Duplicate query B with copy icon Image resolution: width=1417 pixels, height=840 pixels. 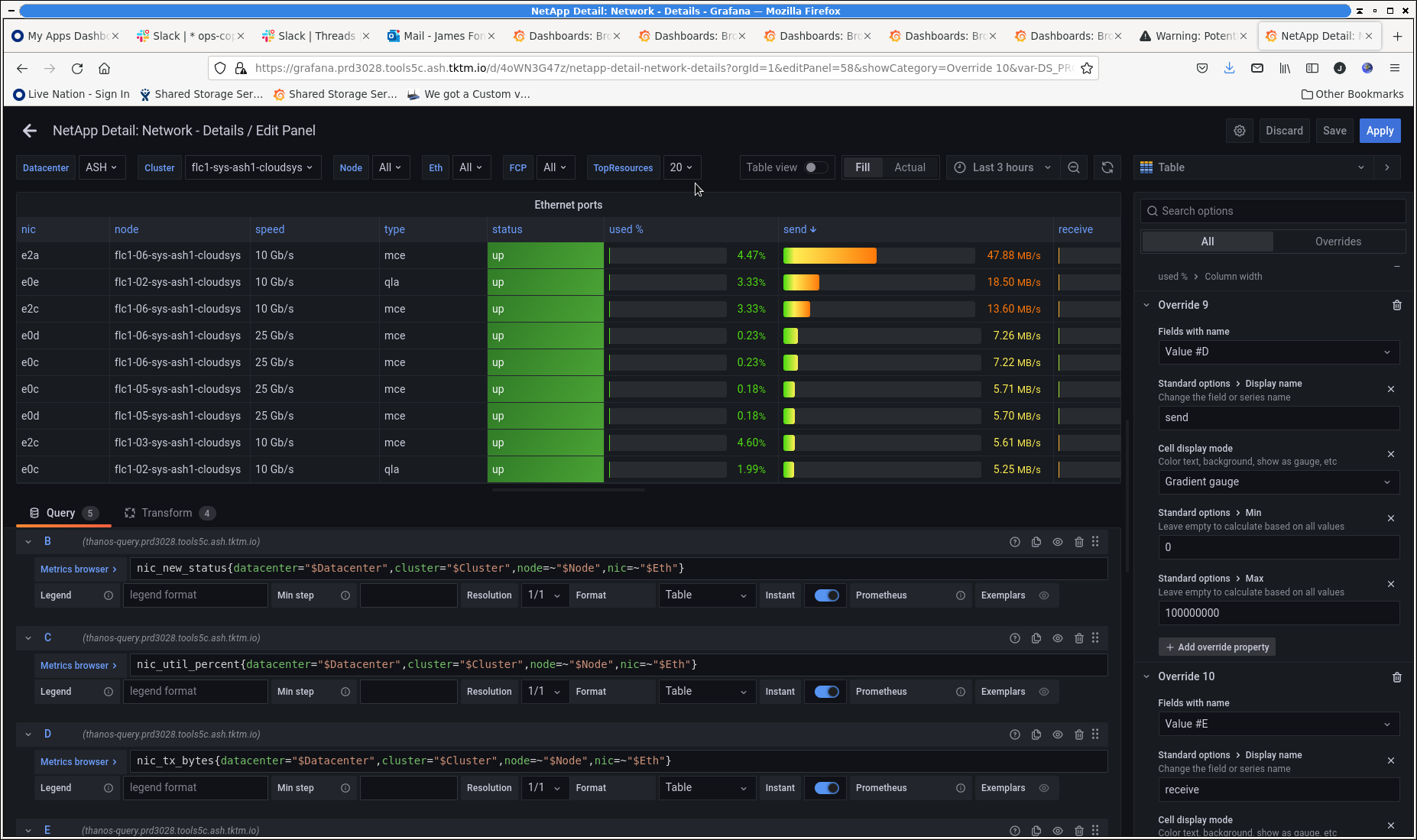click(x=1036, y=542)
